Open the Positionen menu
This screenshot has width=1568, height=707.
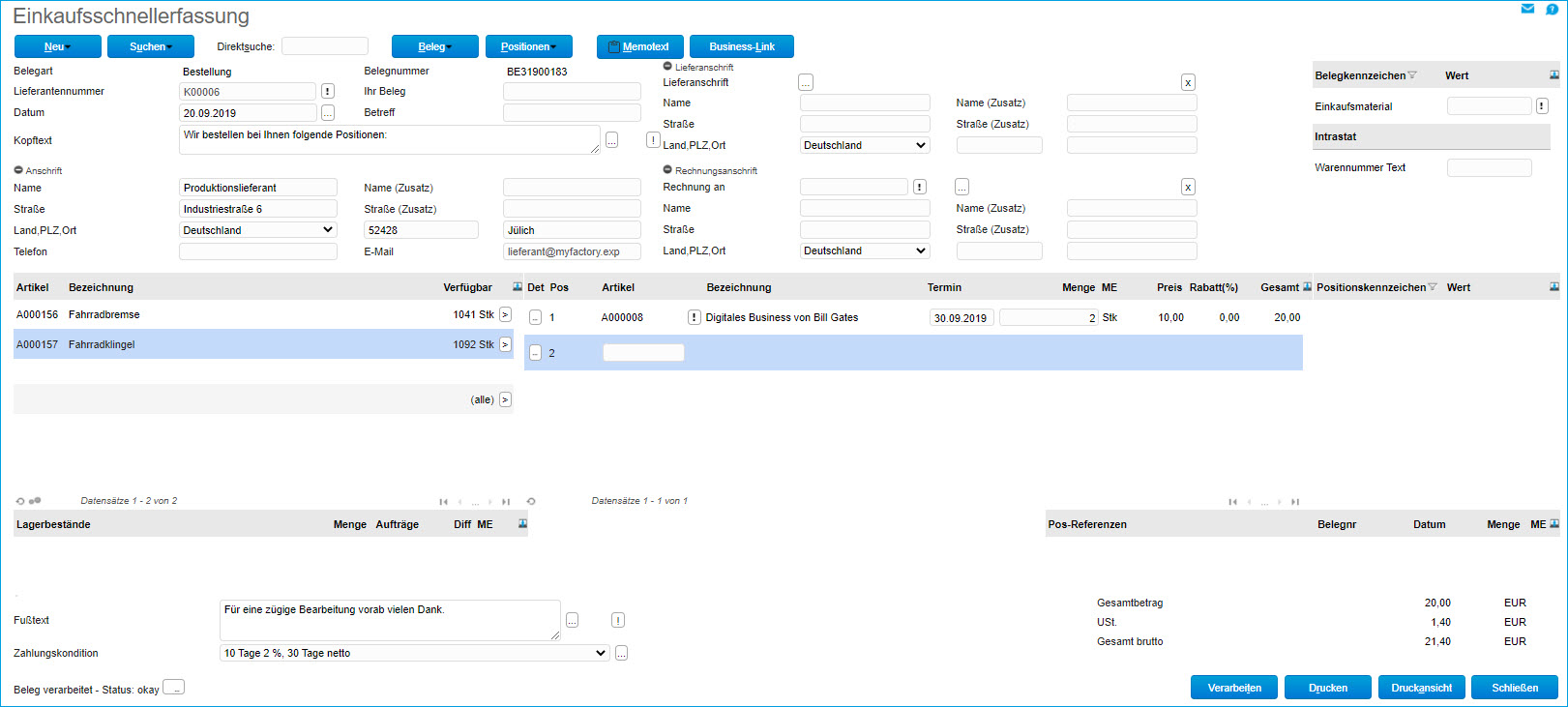click(528, 46)
